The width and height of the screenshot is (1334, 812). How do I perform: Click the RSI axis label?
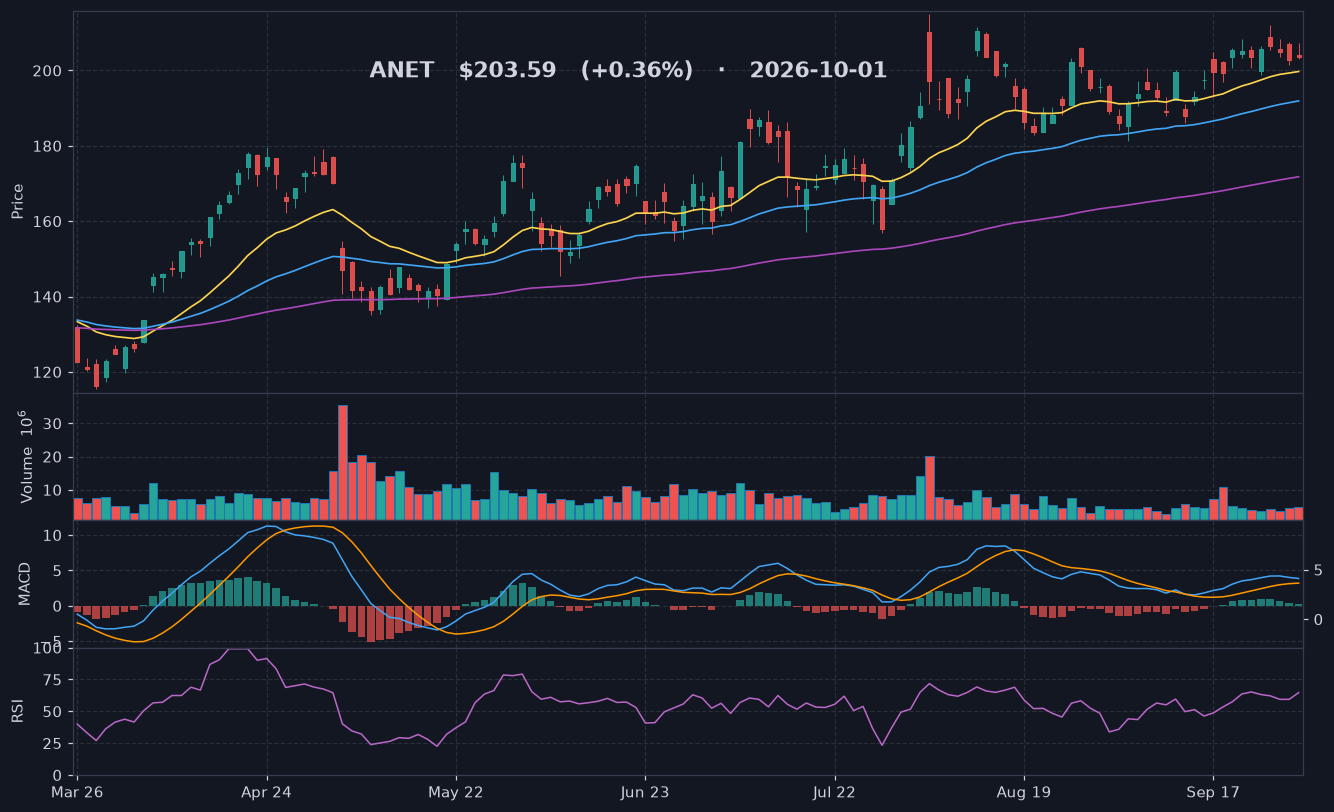tap(17, 711)
